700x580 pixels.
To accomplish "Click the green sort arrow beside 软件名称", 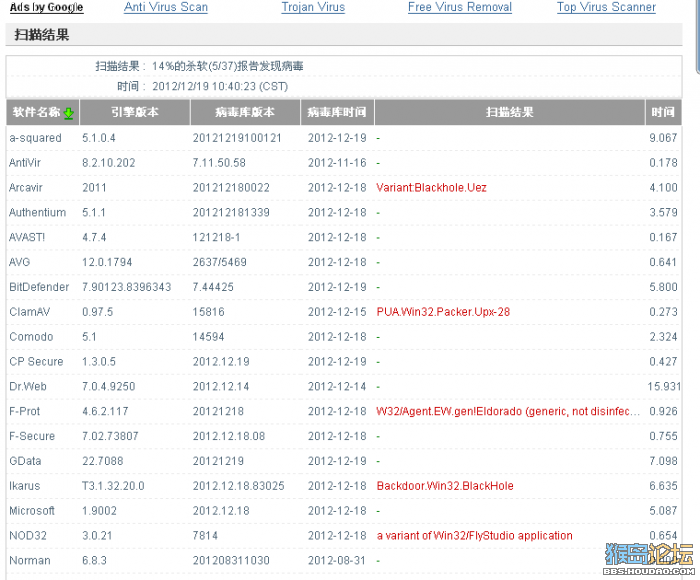I will [x=68, y=113].
